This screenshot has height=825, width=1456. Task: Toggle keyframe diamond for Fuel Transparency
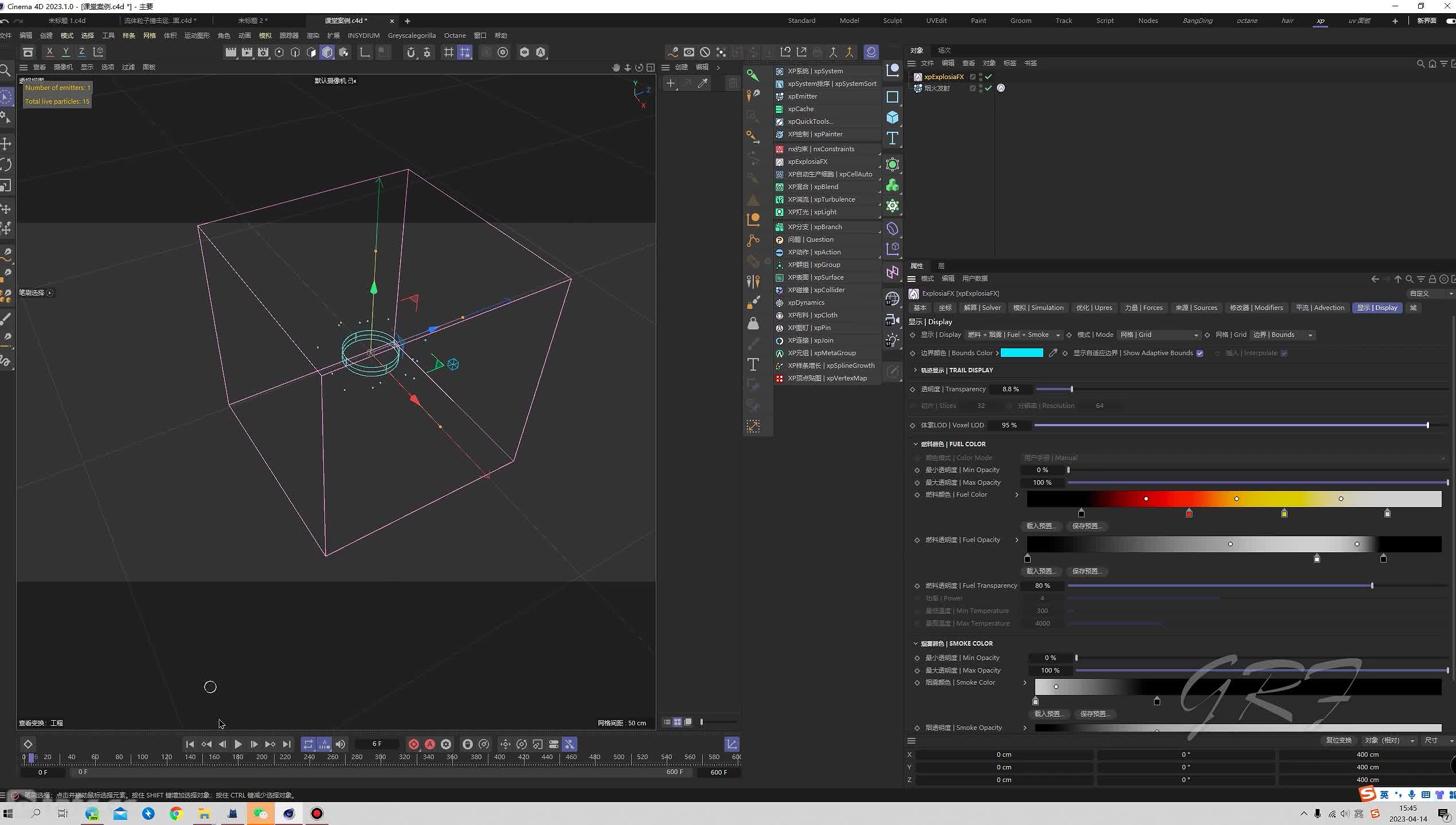pos(917,586)
